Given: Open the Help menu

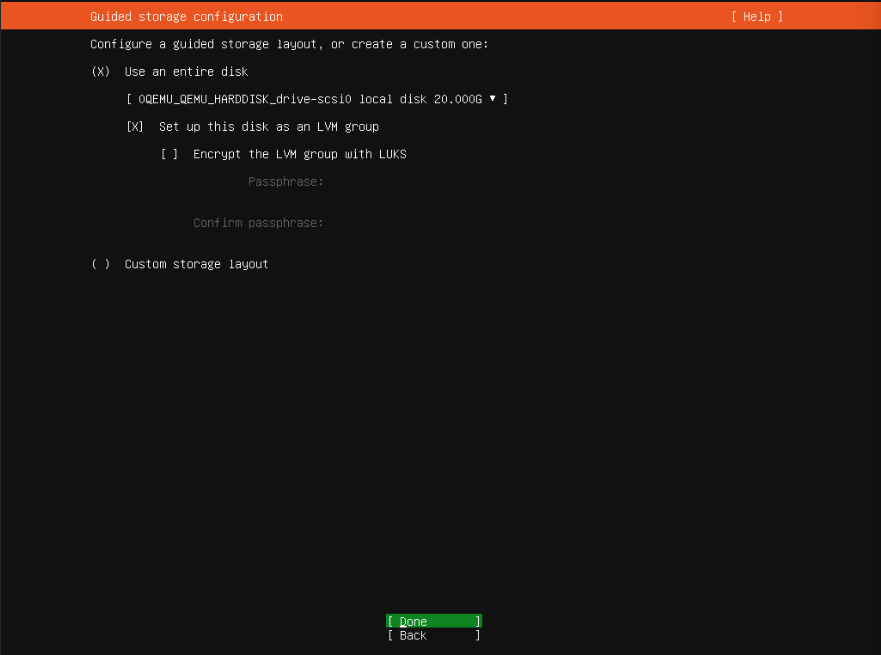Looking at the screenshot, I should (x=757, y=17).
